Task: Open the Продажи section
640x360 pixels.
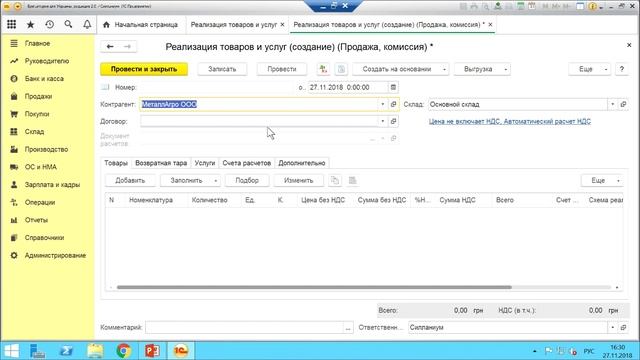Action: pyautogui.click(x=38, y=96)
